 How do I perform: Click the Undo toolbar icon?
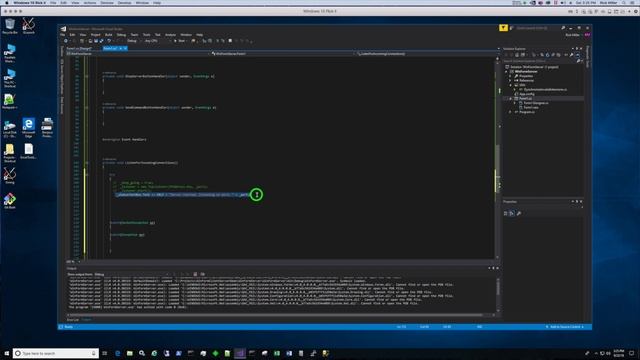point(109,41)
